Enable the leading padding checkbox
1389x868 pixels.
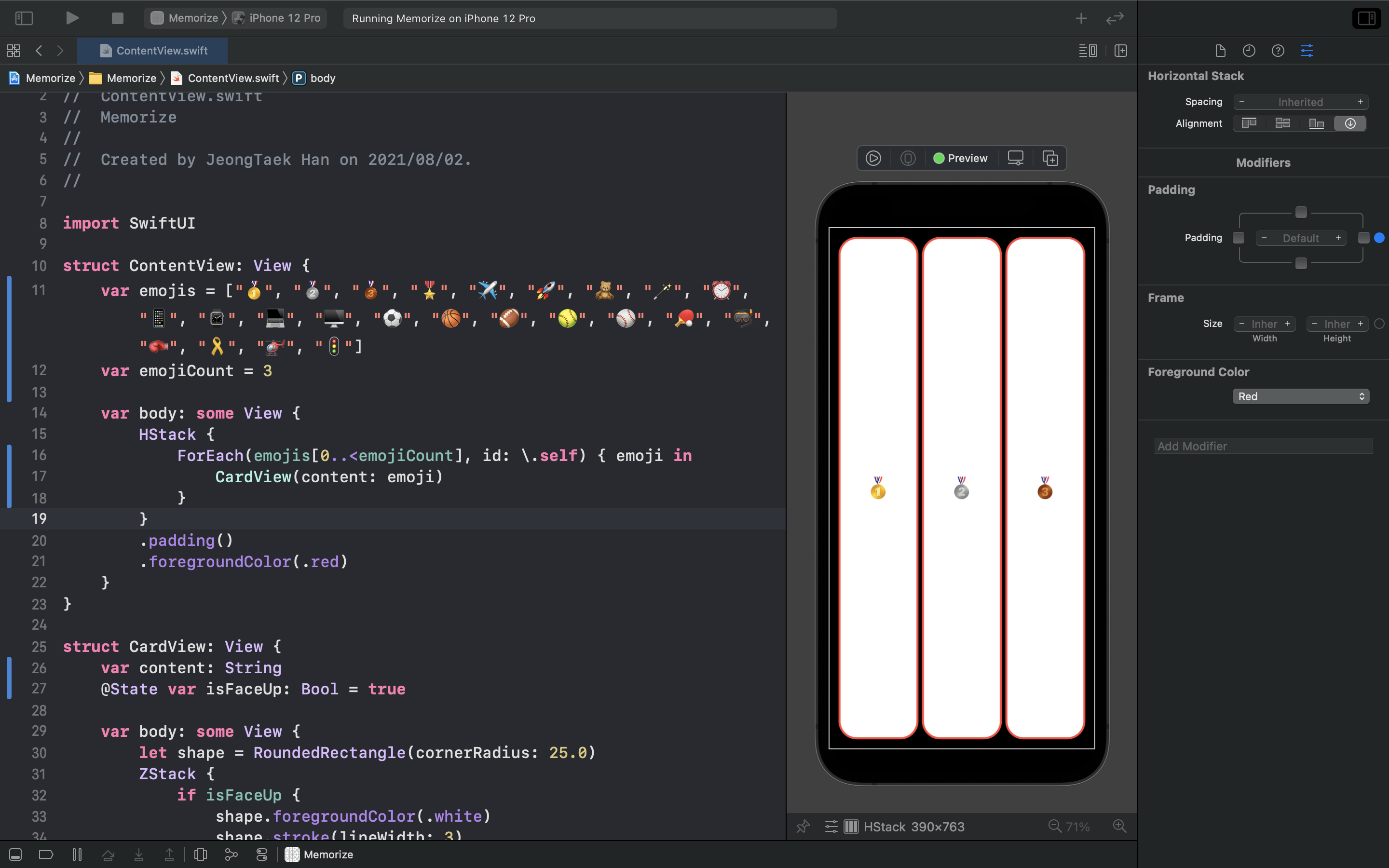click(x=1239, y=238)
